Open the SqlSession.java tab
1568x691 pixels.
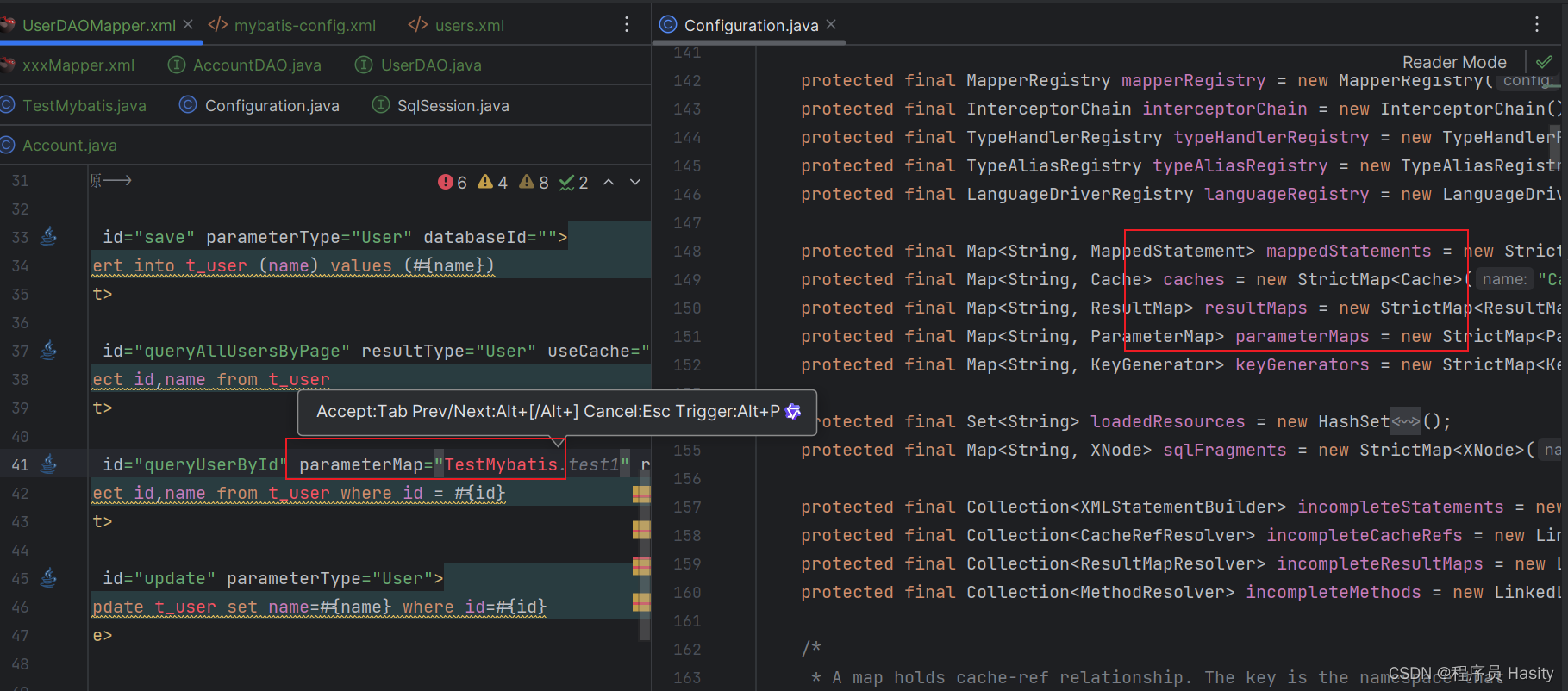[x=440, y=106]
